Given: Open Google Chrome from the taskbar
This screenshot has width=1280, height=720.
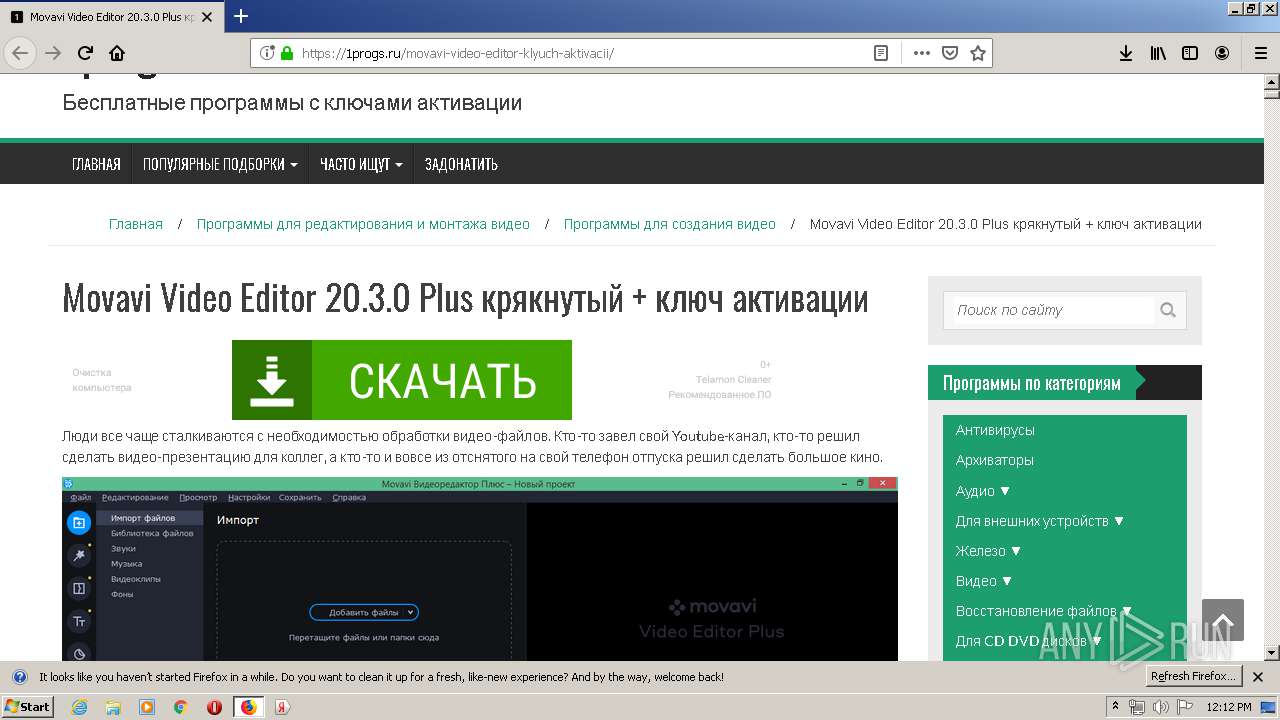Looking at the screenshot, I should pyautogui.click(x=180, y=707).
